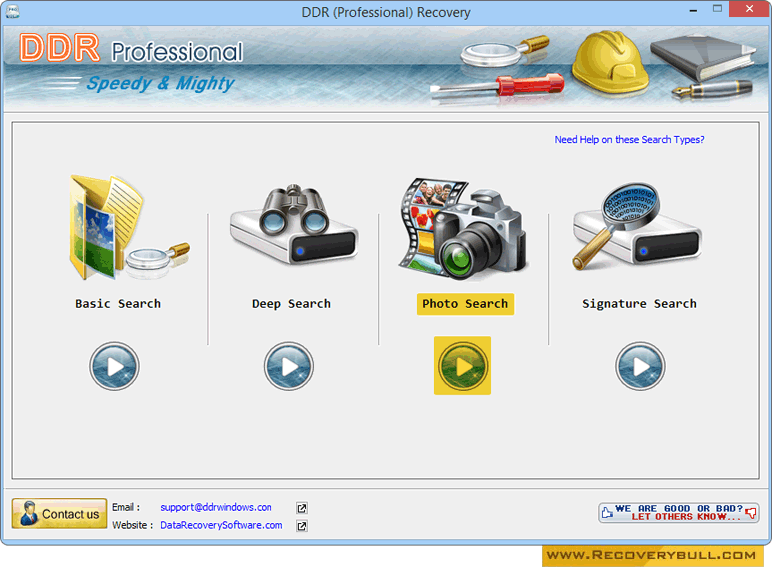Screen dimensions: 772x567
Task: Select the Deep Search label
Action: click(x=291, y=304)
